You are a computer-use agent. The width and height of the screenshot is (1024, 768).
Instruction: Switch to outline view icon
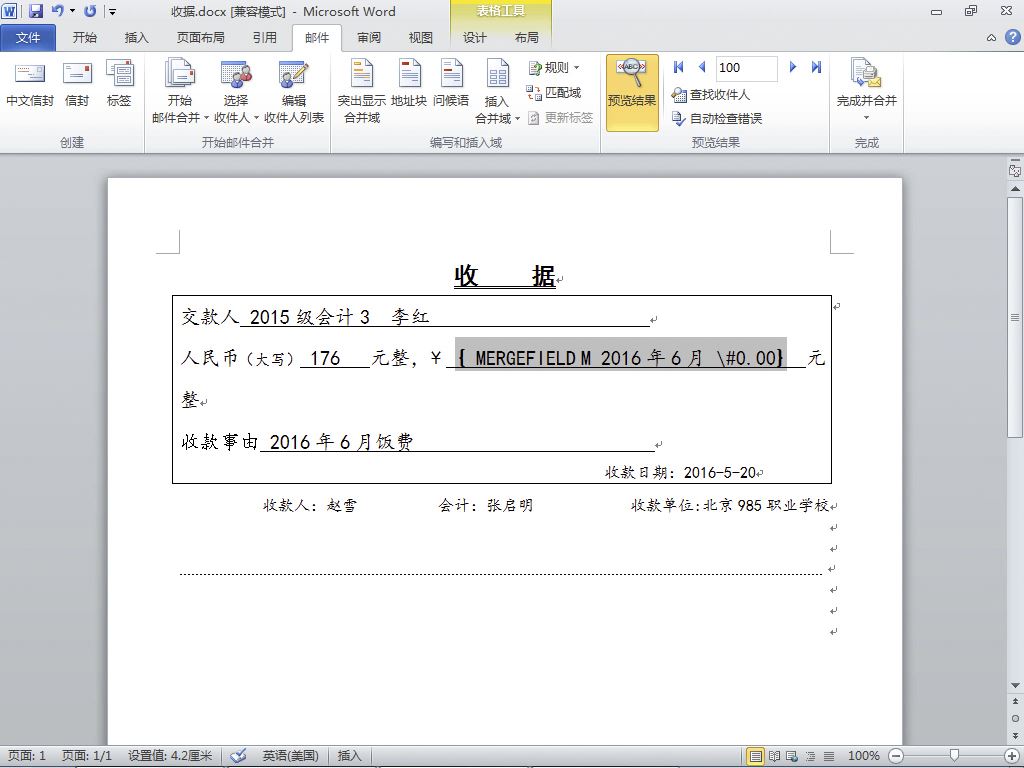click(810, 756)
